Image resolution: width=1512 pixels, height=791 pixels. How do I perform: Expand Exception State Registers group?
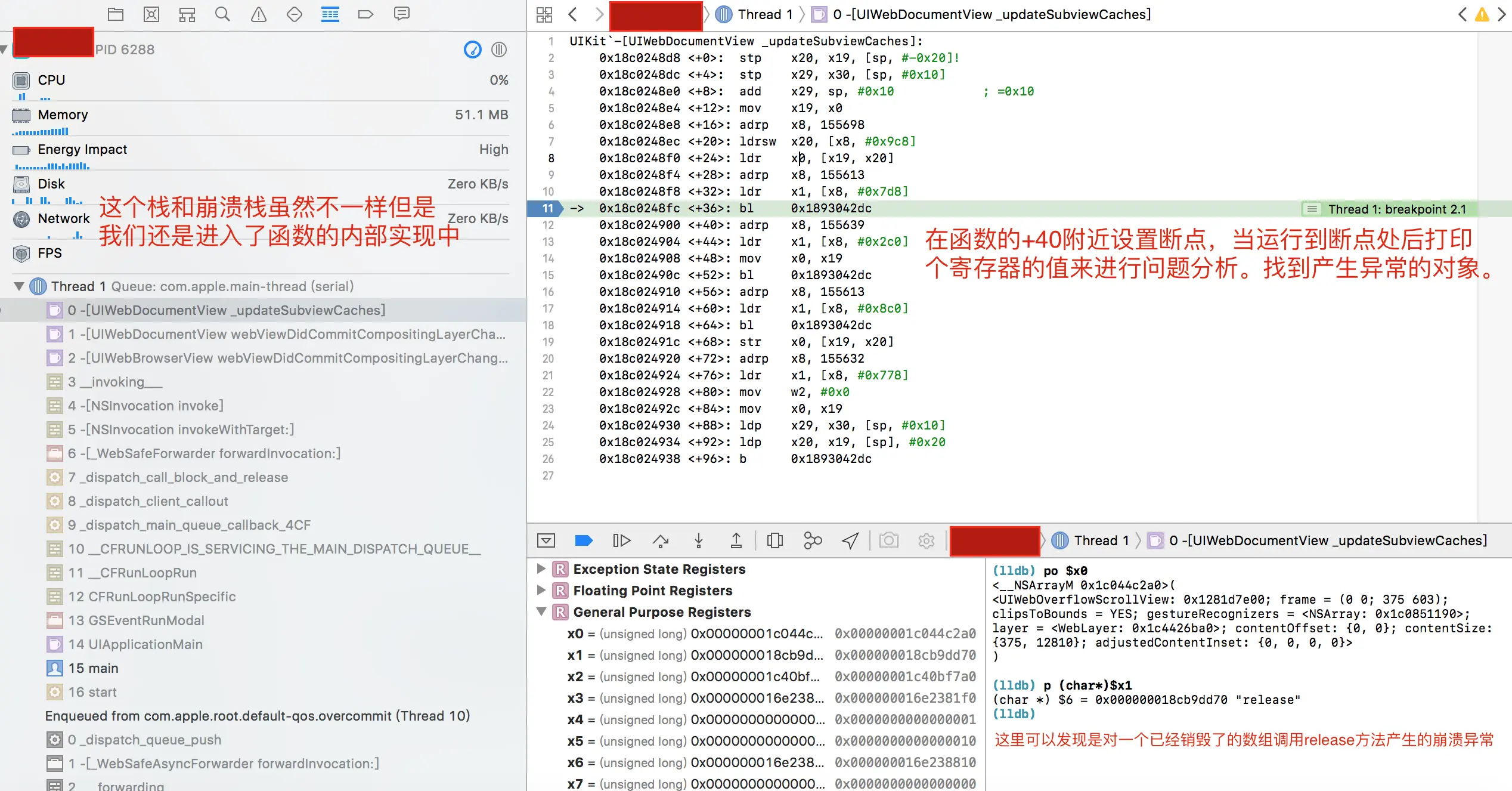pyautogui.click(x=541, y=569)
